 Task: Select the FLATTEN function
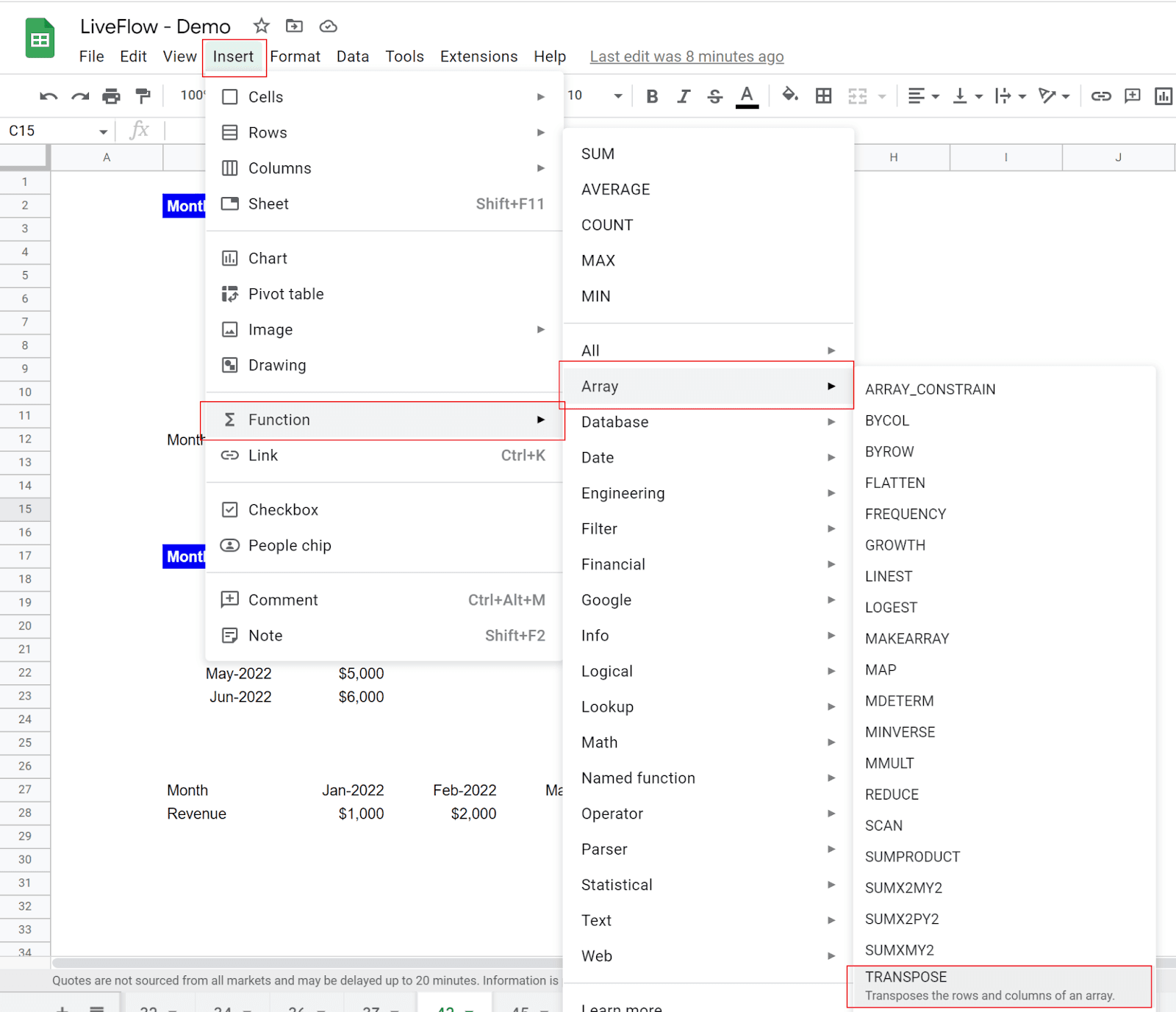coord(1004,483)
